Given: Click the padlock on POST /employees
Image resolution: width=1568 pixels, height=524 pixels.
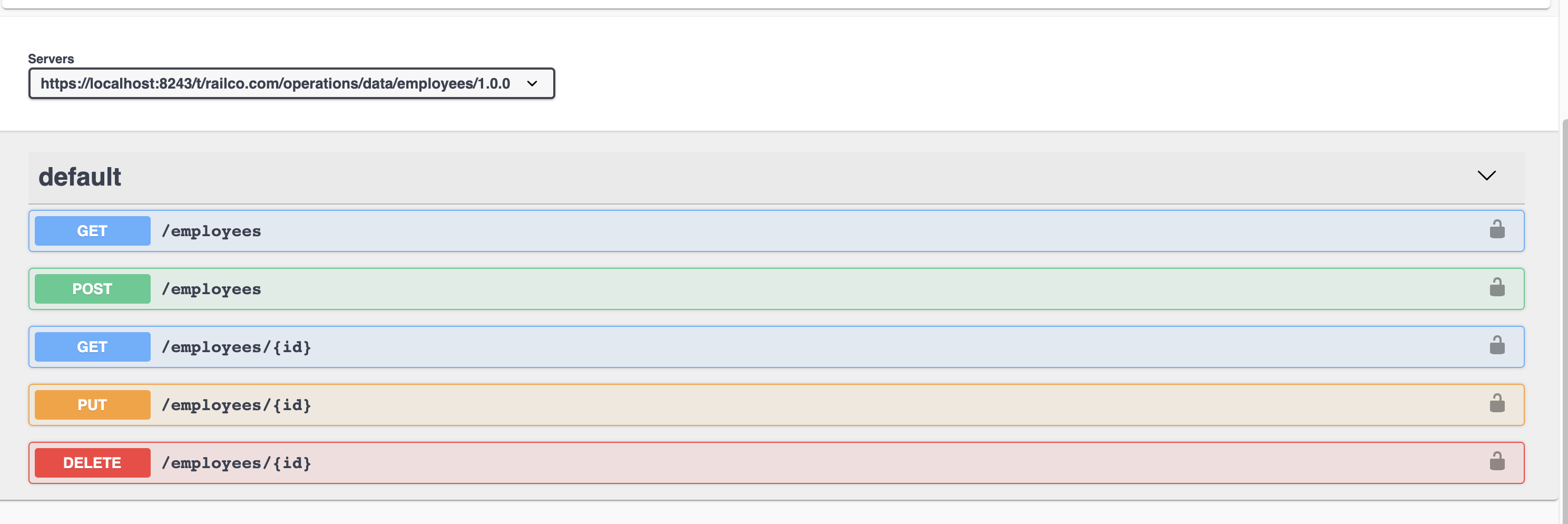Looking at the screenshot, I should [x=1497, y=288].
